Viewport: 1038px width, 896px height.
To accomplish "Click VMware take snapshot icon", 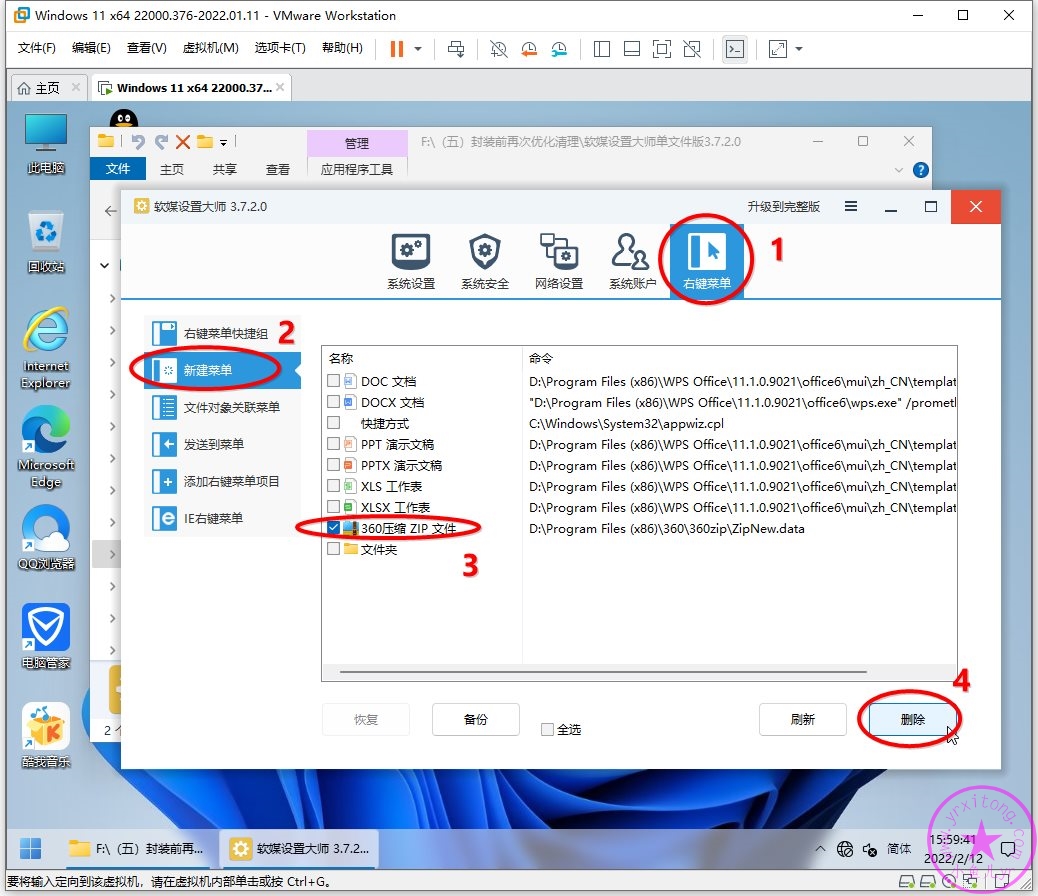I will tap(498, 48).
